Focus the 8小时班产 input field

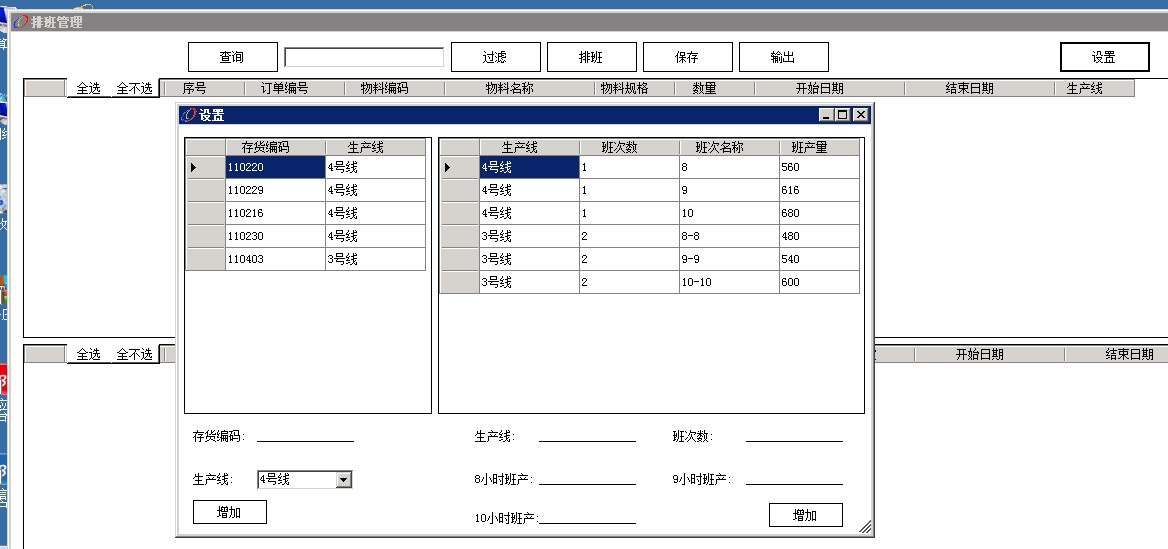click(x=587, y=478)
